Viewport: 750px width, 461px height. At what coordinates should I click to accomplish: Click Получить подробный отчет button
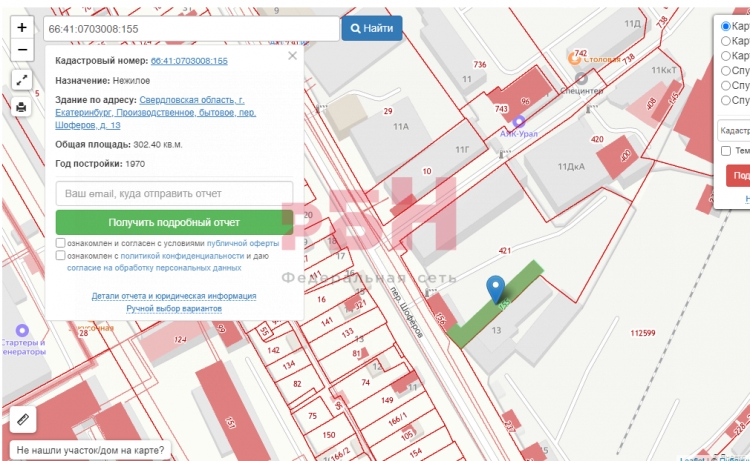pos(174,222)
